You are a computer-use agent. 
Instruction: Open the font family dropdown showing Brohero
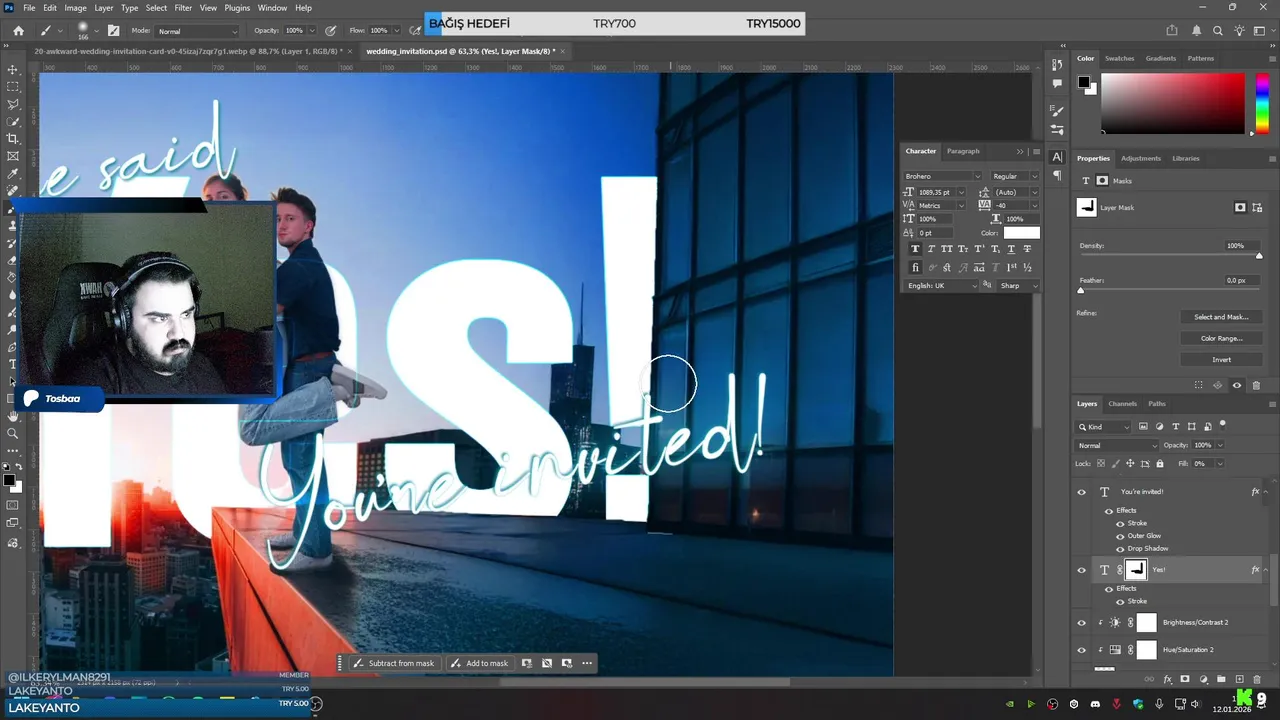pos(943,176)
